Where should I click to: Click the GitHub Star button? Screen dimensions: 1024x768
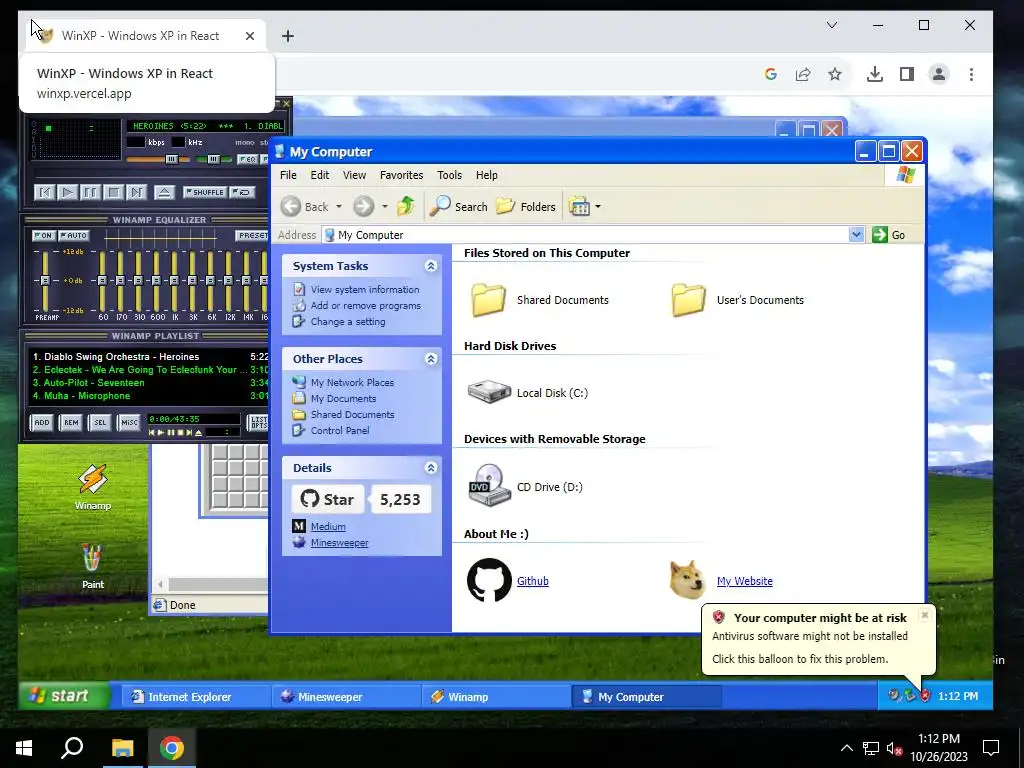[x=328, y=500]
